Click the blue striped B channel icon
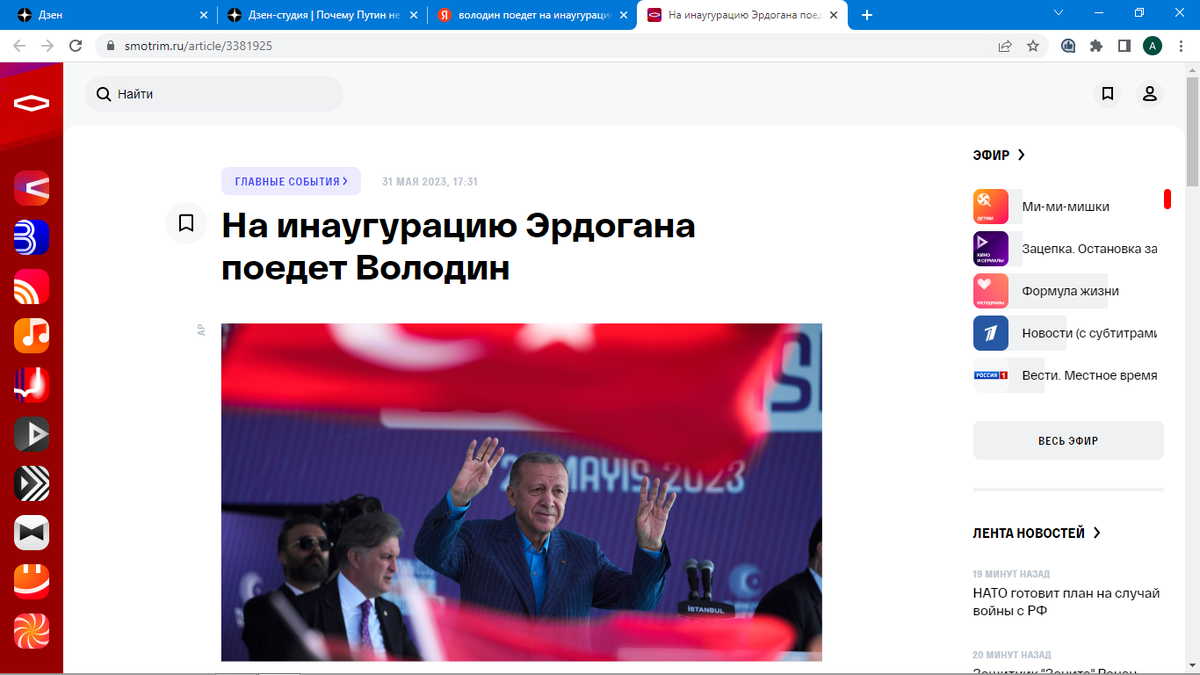1200x675 pixels. coord(31,237)
